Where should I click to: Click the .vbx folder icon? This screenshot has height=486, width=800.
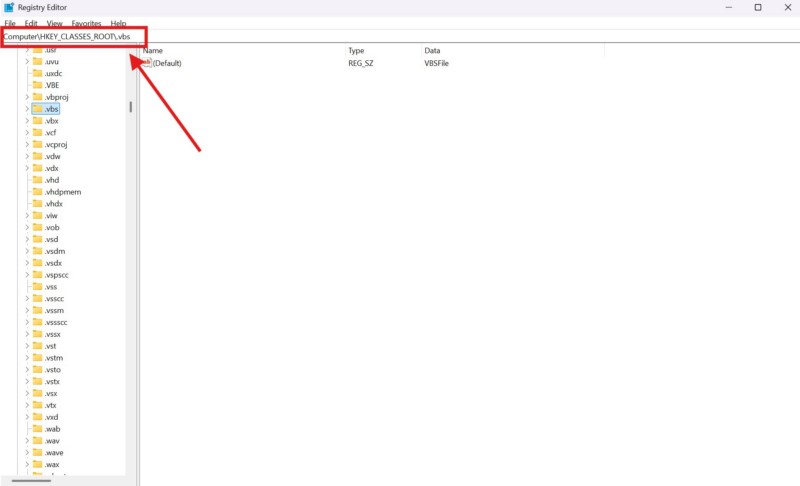[37, 120]
